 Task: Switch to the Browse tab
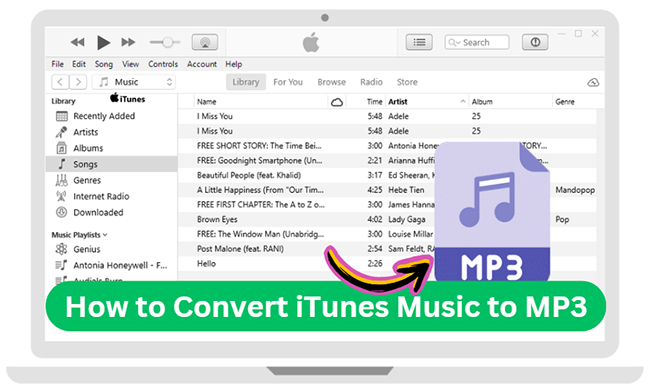pyautogui.click(x=332, y=82)
